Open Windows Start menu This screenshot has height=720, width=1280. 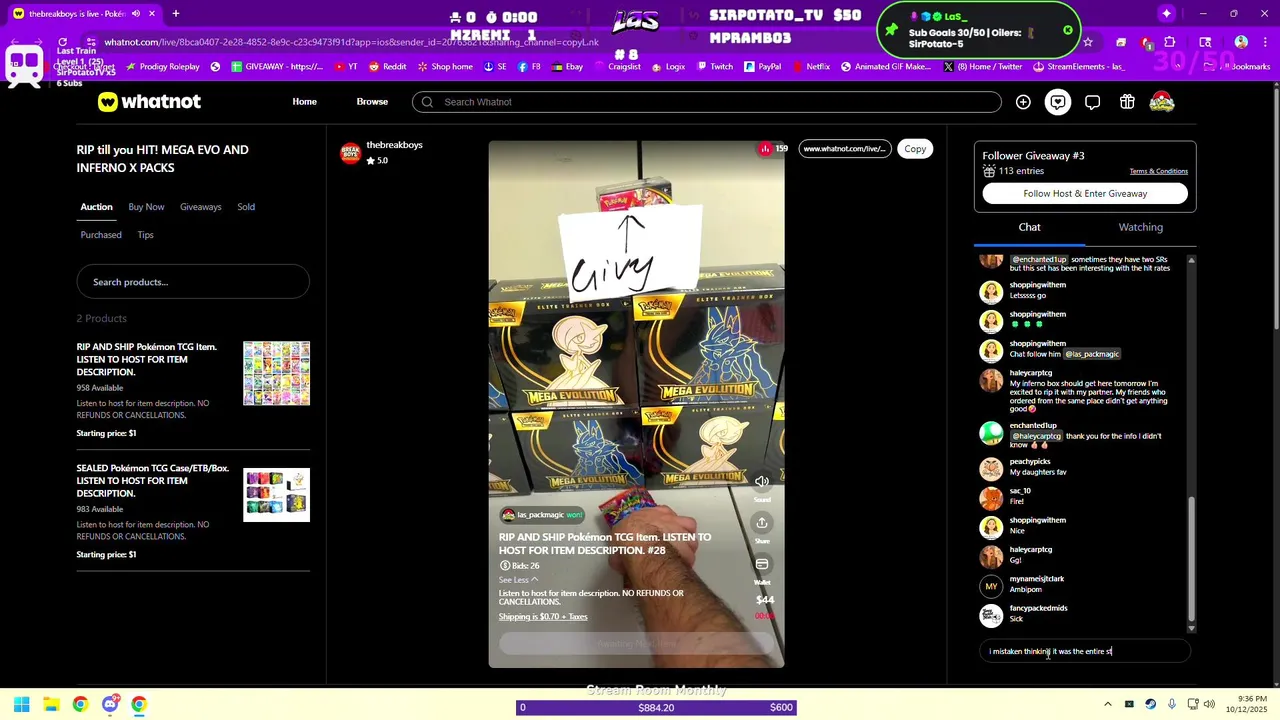point(21,705)
